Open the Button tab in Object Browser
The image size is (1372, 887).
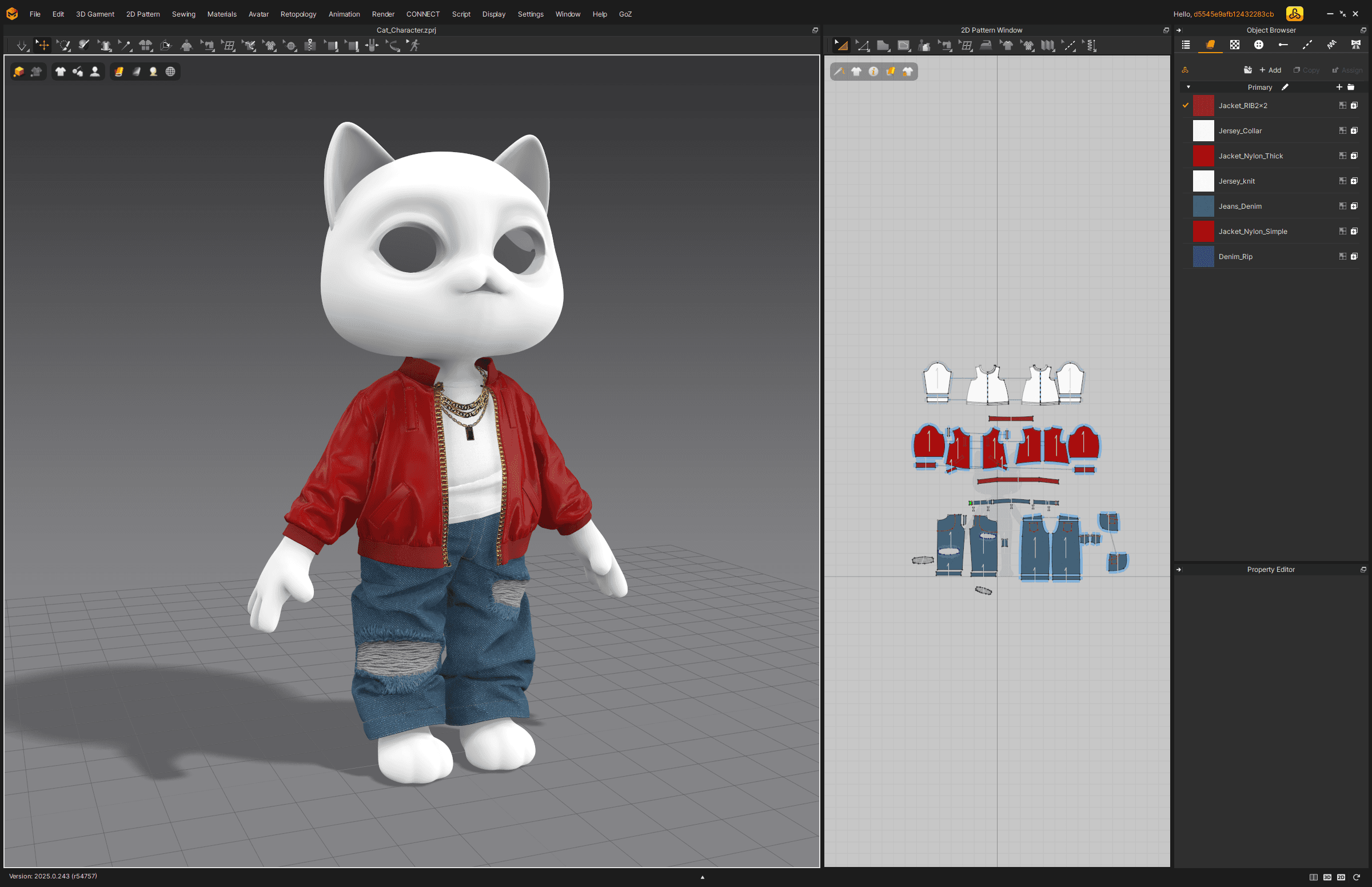[1259, 45]
